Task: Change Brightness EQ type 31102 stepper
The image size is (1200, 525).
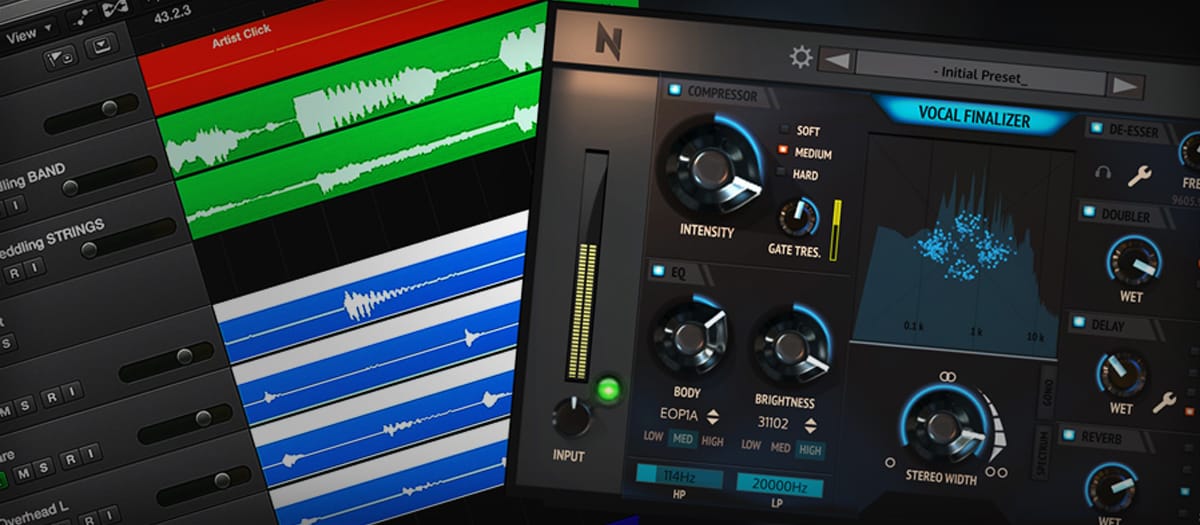Action: pos(812,424)
